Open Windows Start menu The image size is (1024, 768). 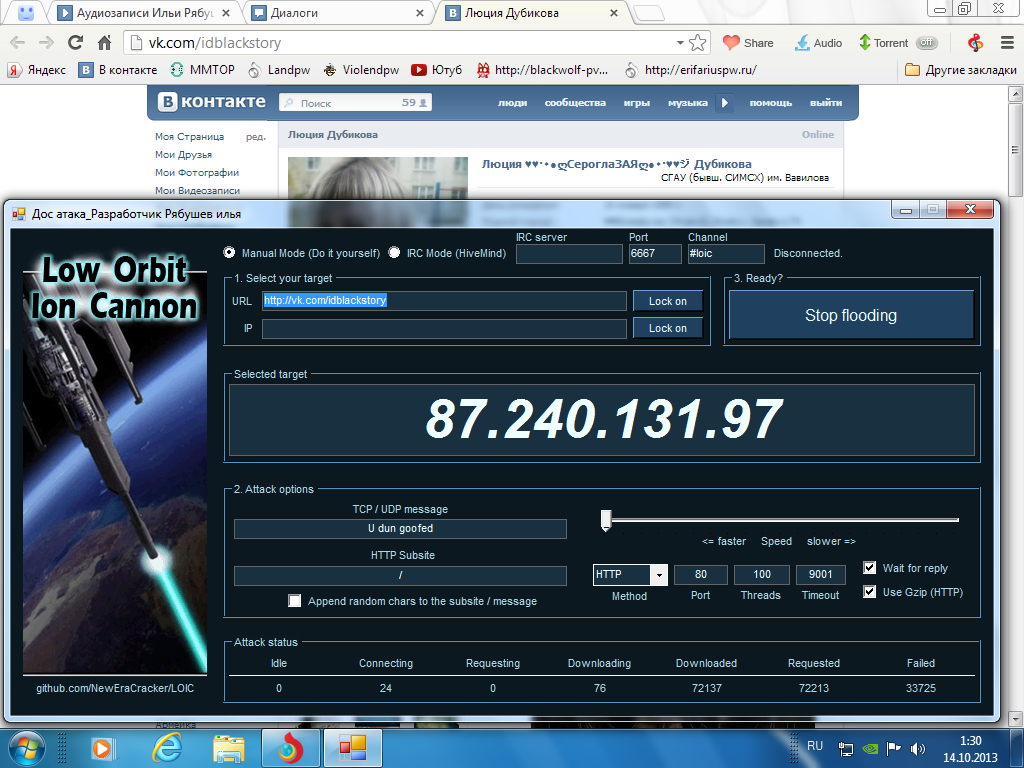(26, 748)
